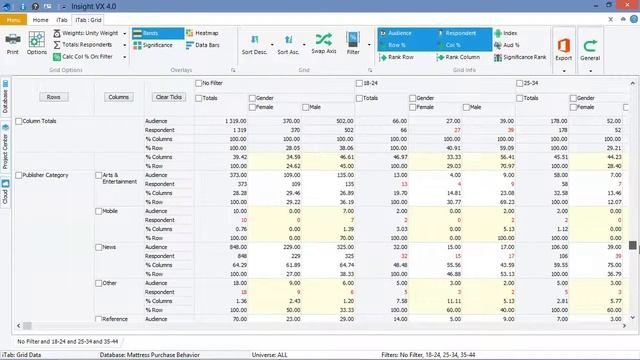The image size is (640, 360).
Task: Click the Swap Axis icon
Action: [324, 39]
